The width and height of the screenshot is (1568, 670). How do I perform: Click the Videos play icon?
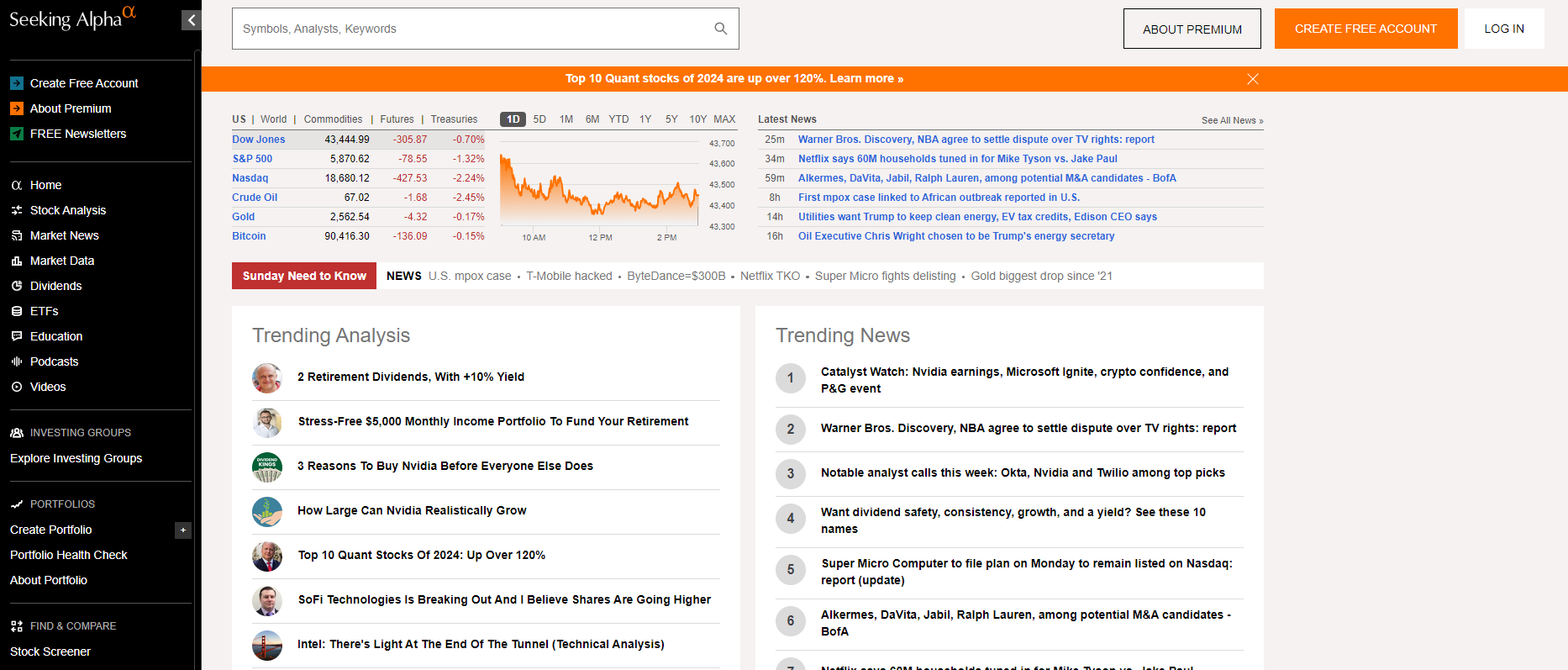[x=17, y=387]
